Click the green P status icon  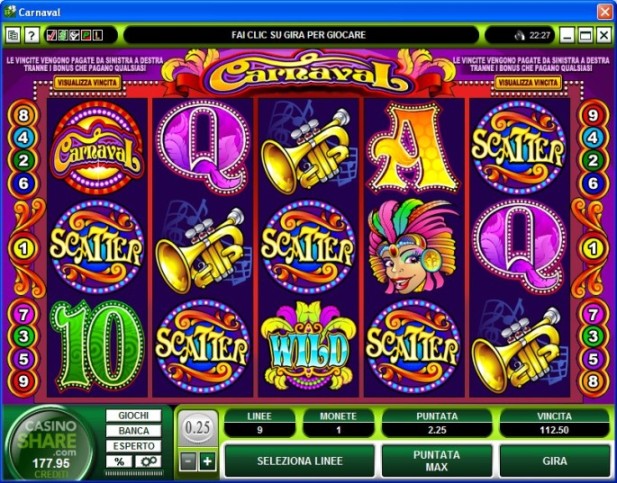coord(86,36)
